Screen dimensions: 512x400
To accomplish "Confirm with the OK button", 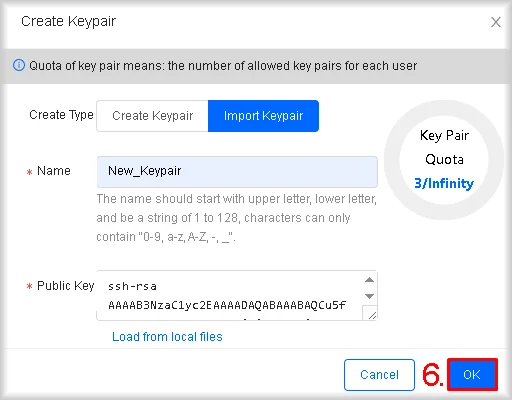I will pyautogui.click(x=472, y=375).
